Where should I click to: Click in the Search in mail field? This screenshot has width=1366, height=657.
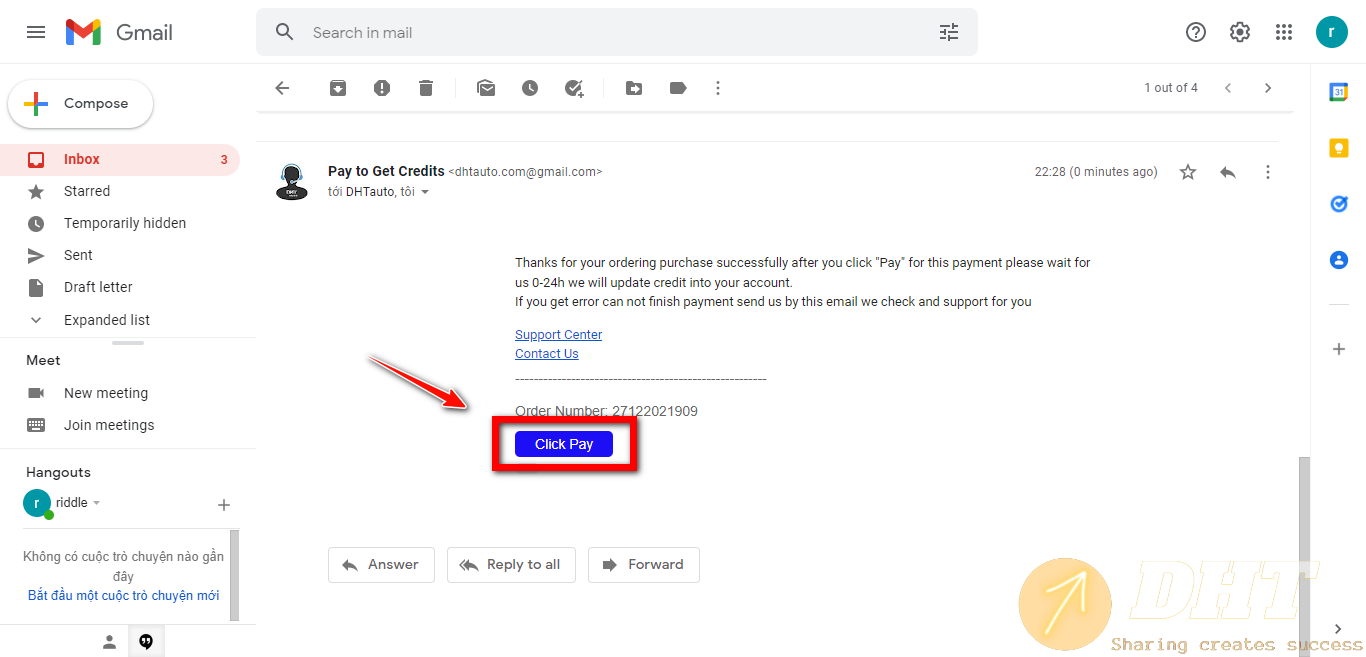tap(600, 32)
